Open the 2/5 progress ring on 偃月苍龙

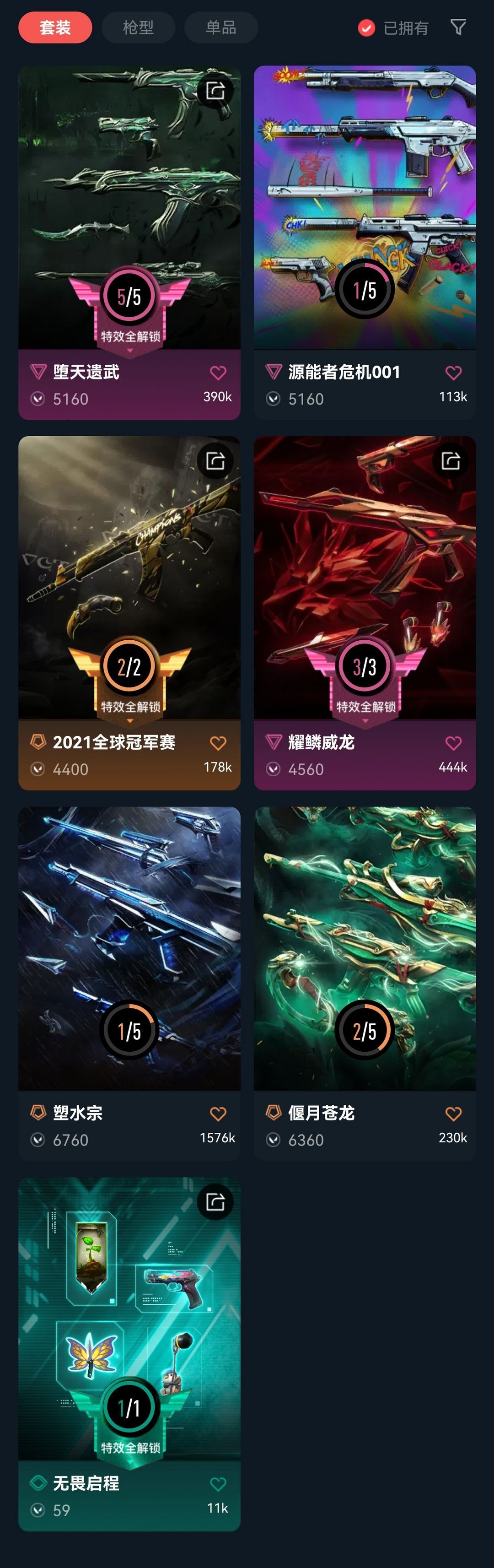pos(365,1031)
